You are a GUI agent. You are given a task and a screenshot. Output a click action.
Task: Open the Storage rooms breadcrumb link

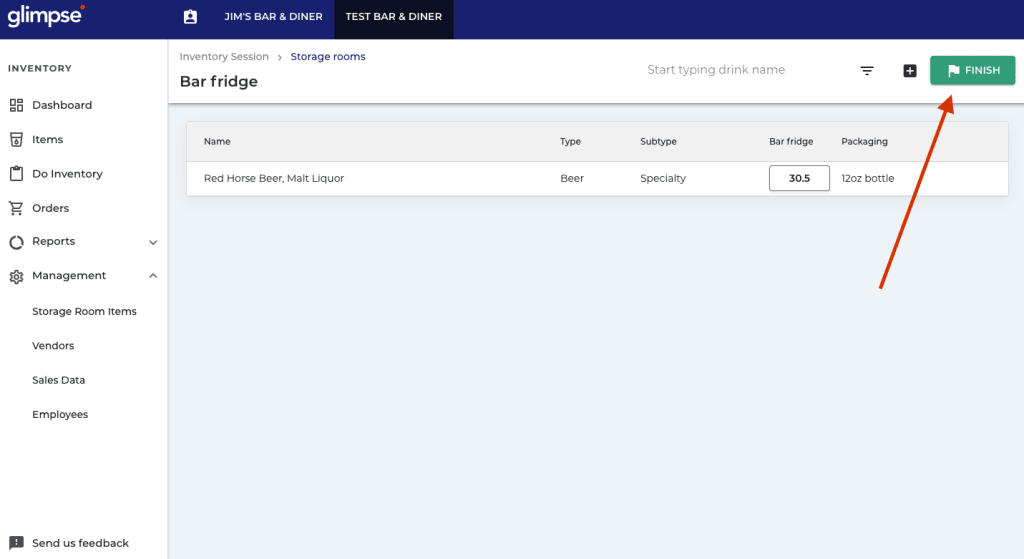(x=328, y=57)
